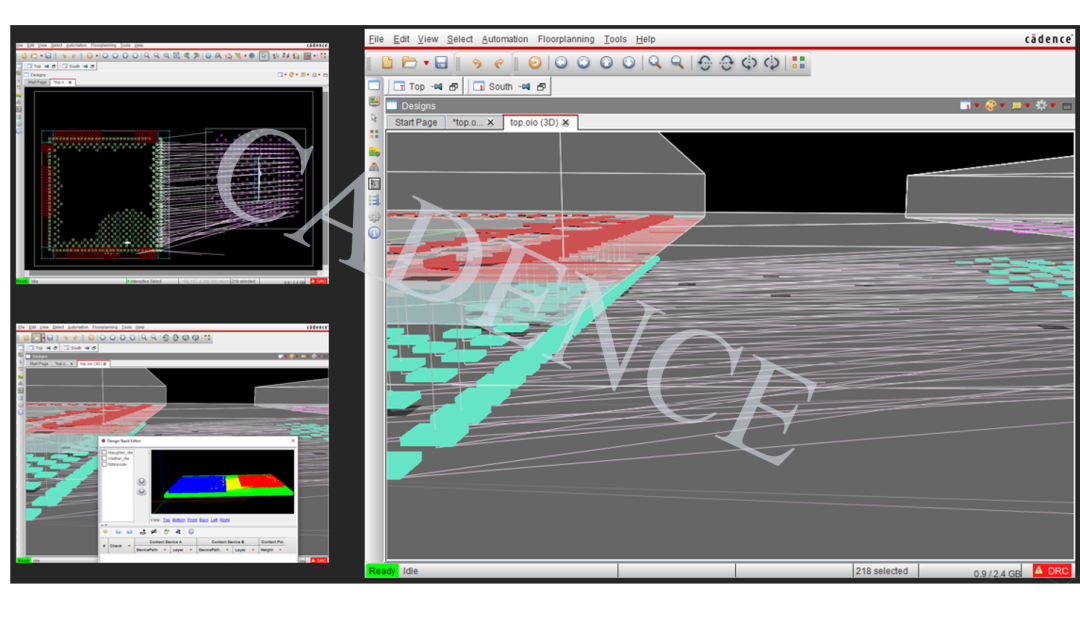Click the restore window icon beside Top
1080x621 pixels.
click(453, 87)
